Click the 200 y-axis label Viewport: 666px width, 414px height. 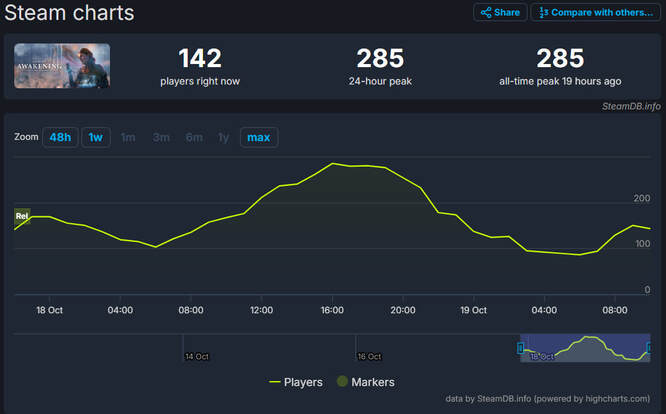pos(641,198)
